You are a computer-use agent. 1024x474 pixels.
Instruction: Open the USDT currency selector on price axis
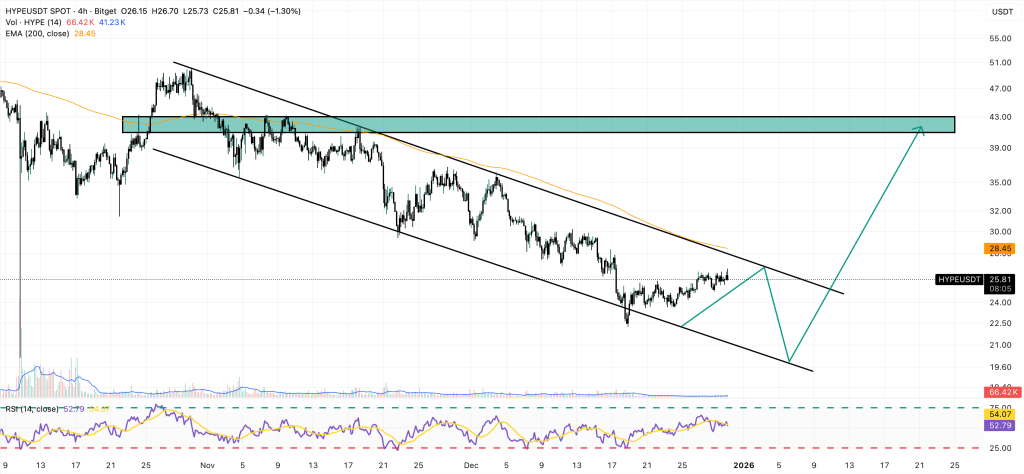[x=1002, y=12]
